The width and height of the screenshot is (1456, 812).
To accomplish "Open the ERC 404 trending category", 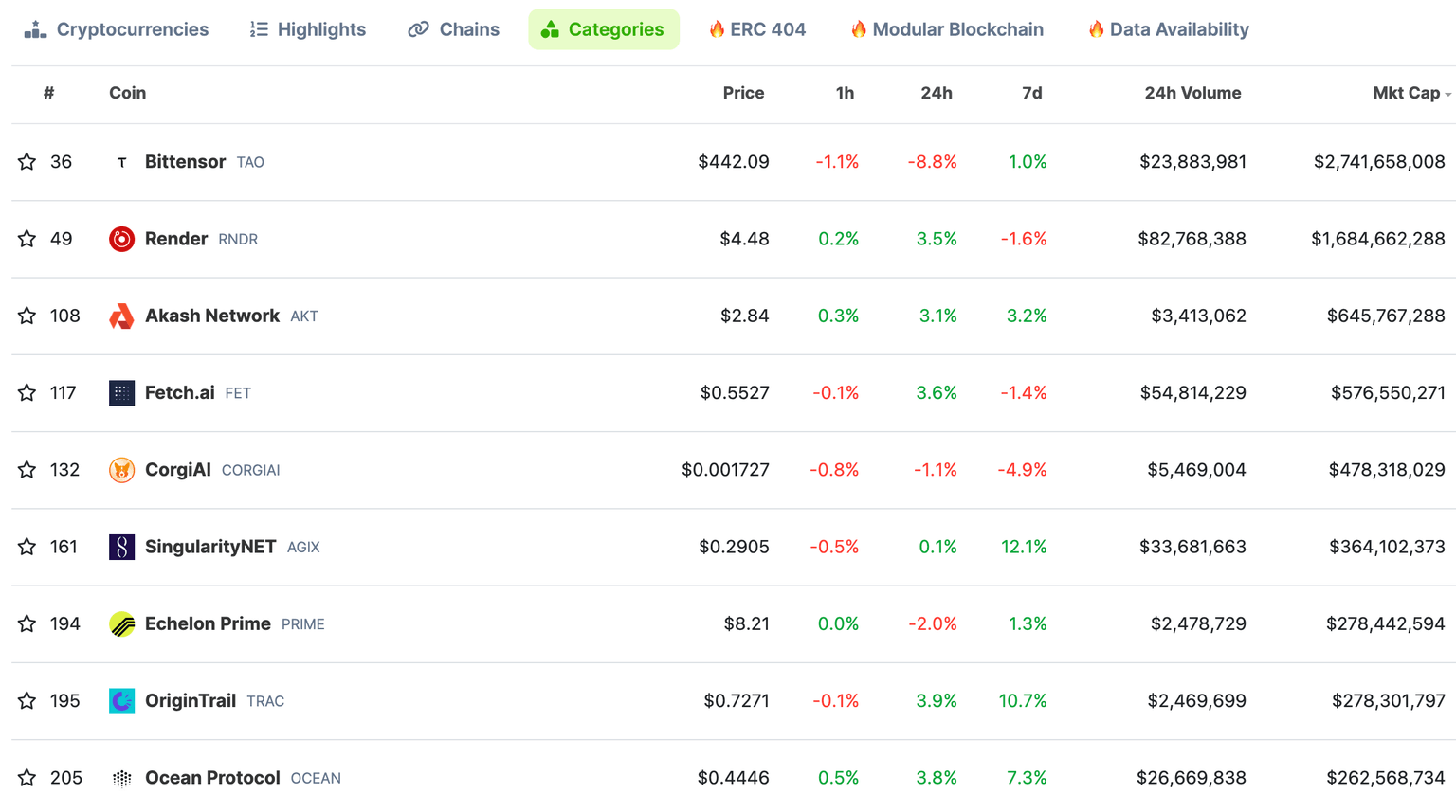I will coord(757,29).
